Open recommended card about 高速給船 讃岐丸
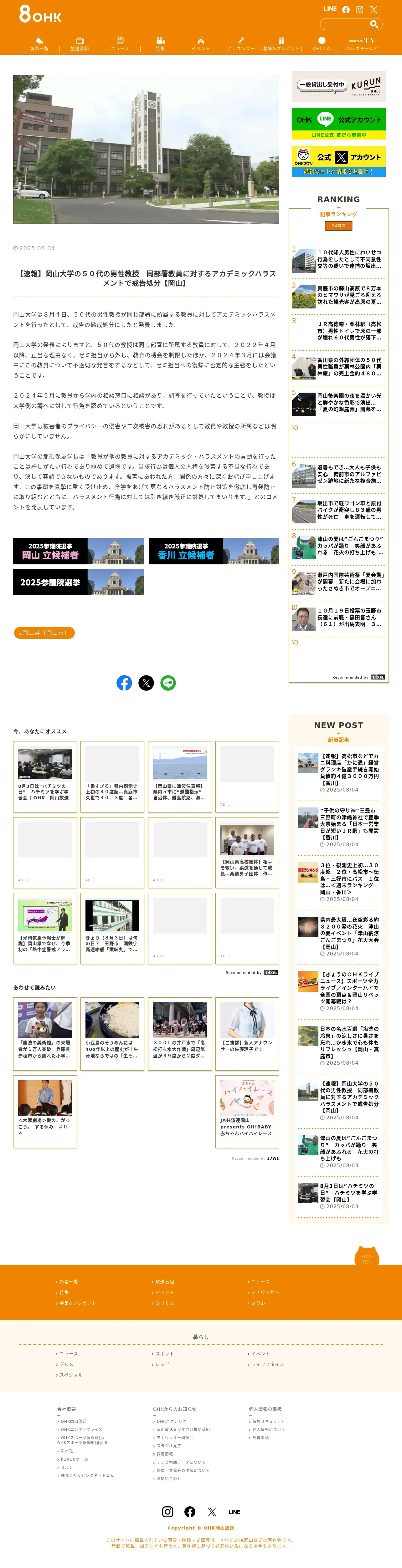 [113, 928]
